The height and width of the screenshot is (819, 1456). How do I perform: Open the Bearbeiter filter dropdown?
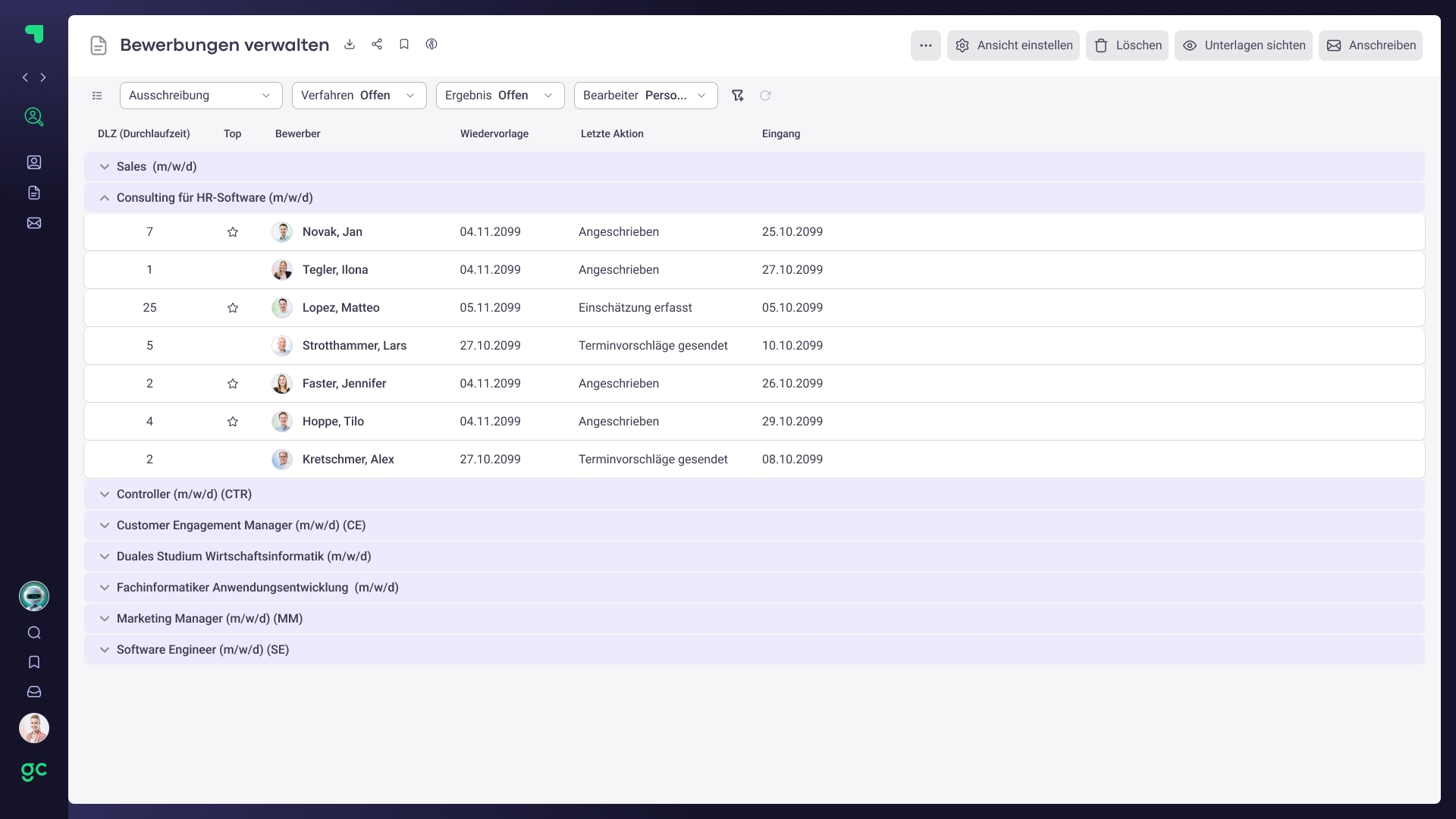[645, 96]
